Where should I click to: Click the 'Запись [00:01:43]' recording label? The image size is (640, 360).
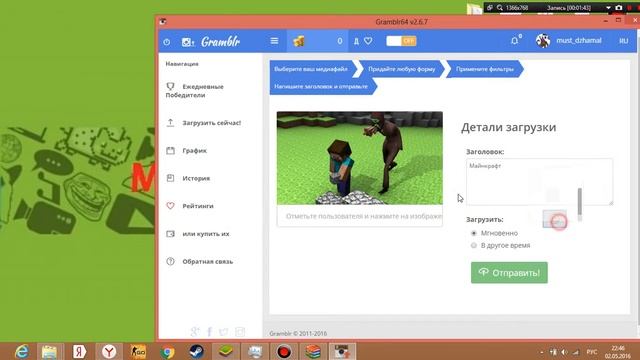pyautogui.click(x=569, y=8)
